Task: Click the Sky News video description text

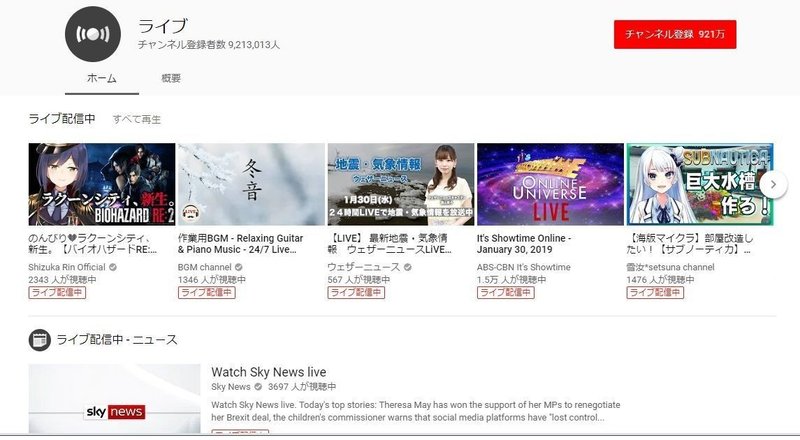Action: click(416, 411)
